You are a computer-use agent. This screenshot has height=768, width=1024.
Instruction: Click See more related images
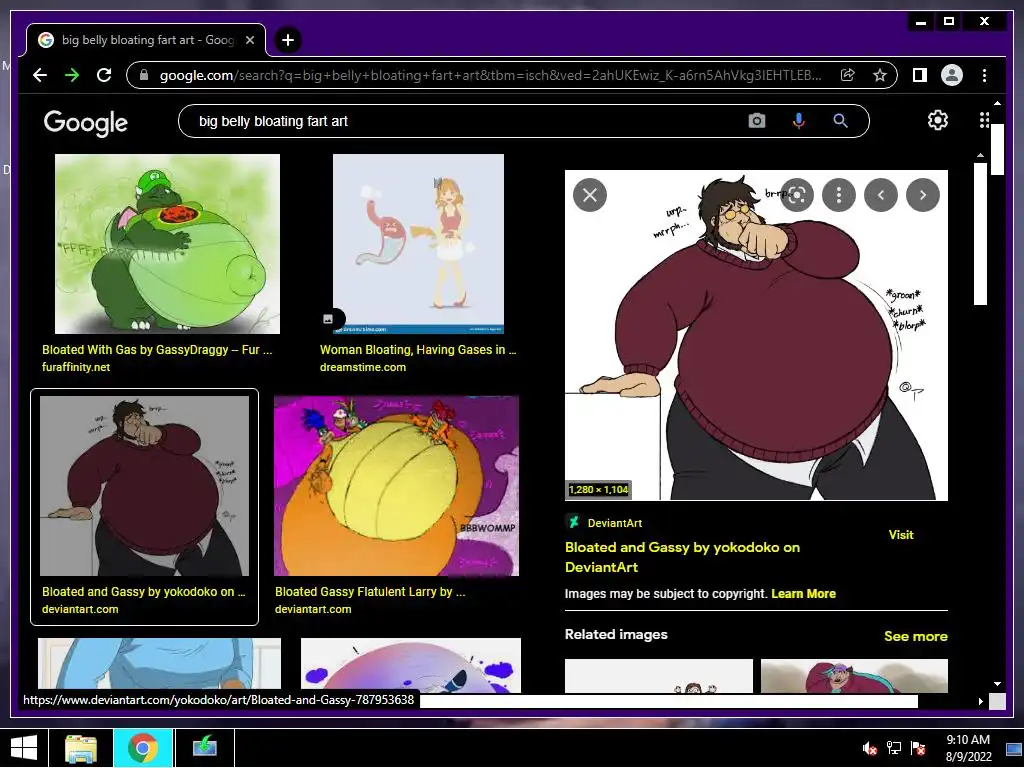[916, 636]
